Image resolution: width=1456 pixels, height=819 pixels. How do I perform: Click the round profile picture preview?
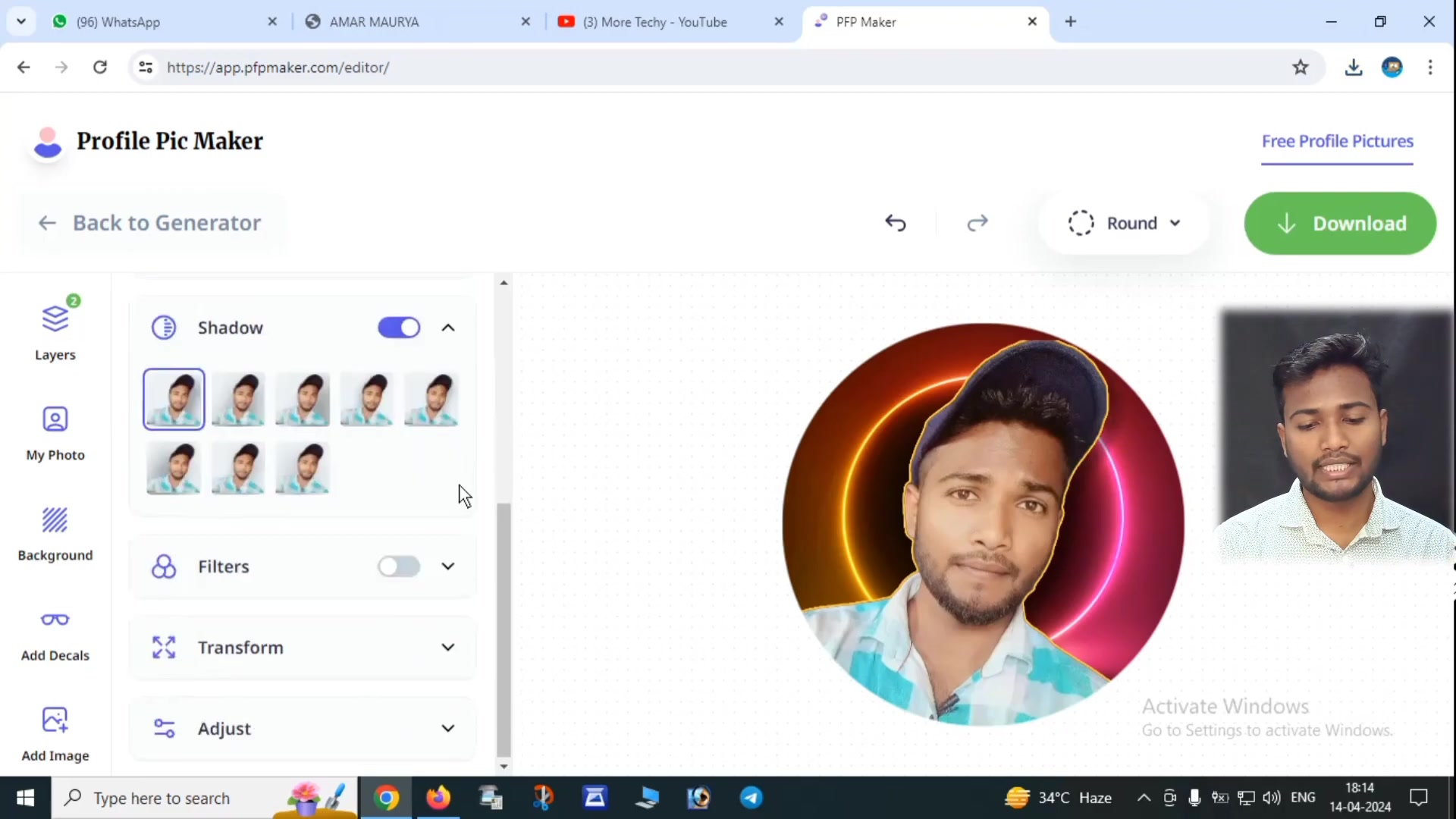[983, 524]
